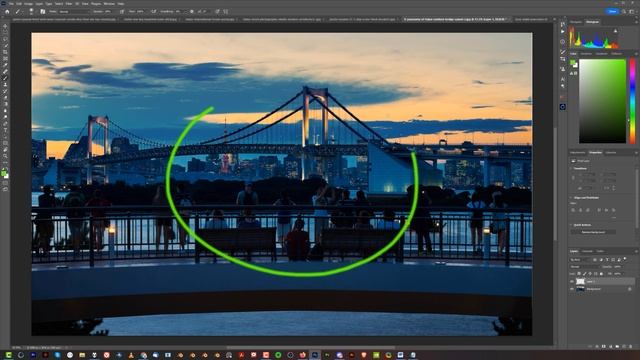The height and width of the screenshot is (360, 640).
Task: Click the vertical hue spectrum slider
Action: [632, 101]
